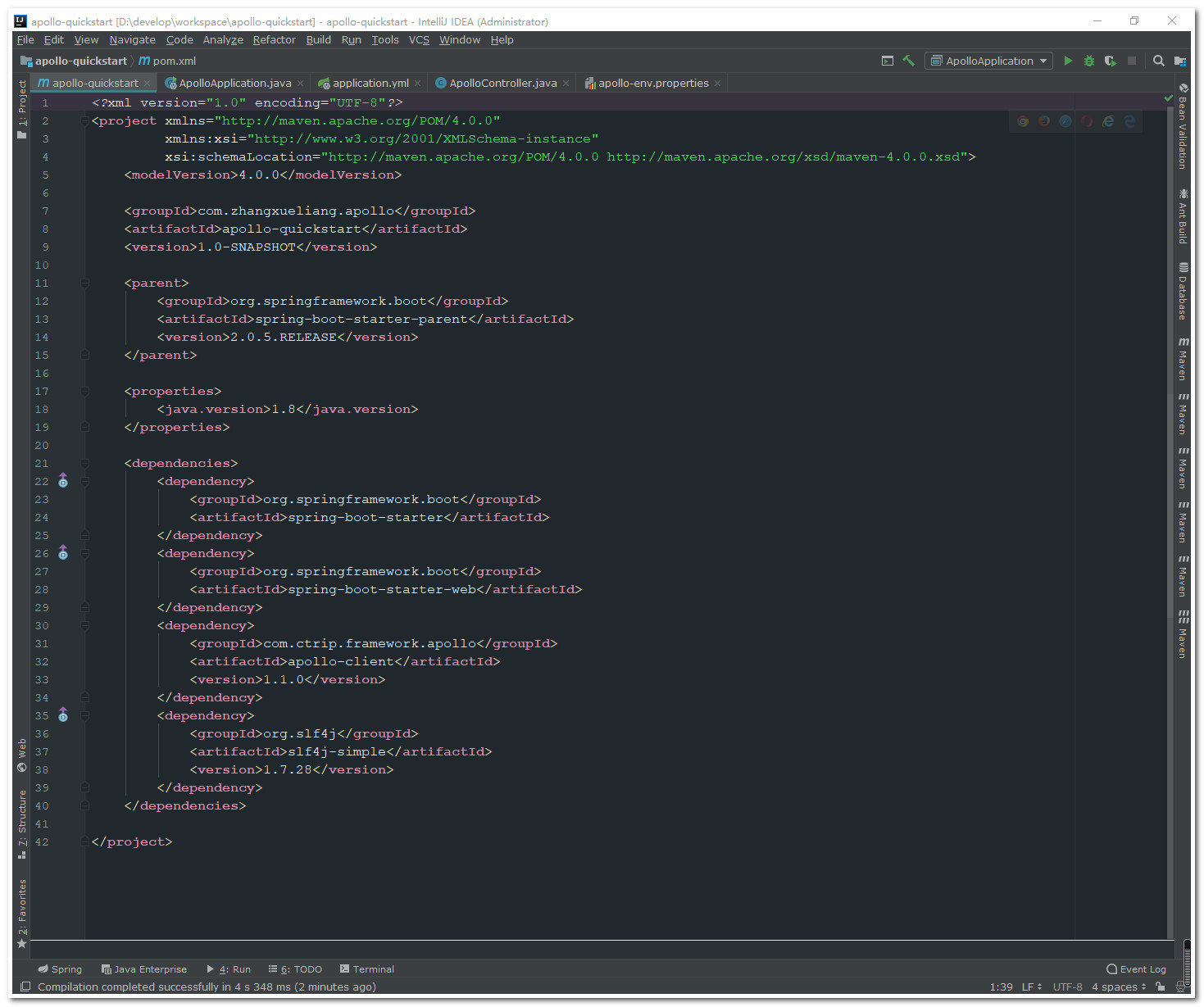Open pom.xml in Chrome browser icon

(x=1023, y=121)
